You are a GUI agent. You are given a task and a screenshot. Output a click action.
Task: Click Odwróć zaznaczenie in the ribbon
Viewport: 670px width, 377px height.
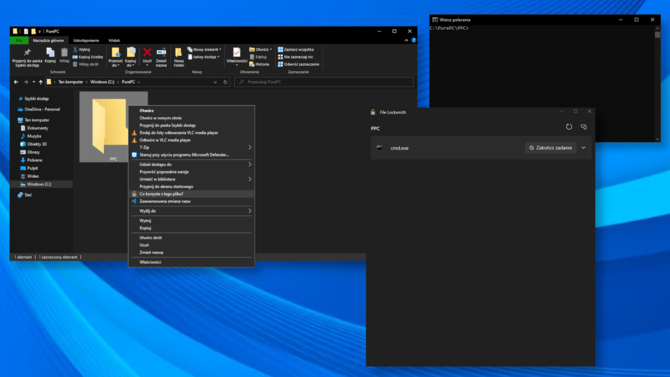click(x=298, y=64)
